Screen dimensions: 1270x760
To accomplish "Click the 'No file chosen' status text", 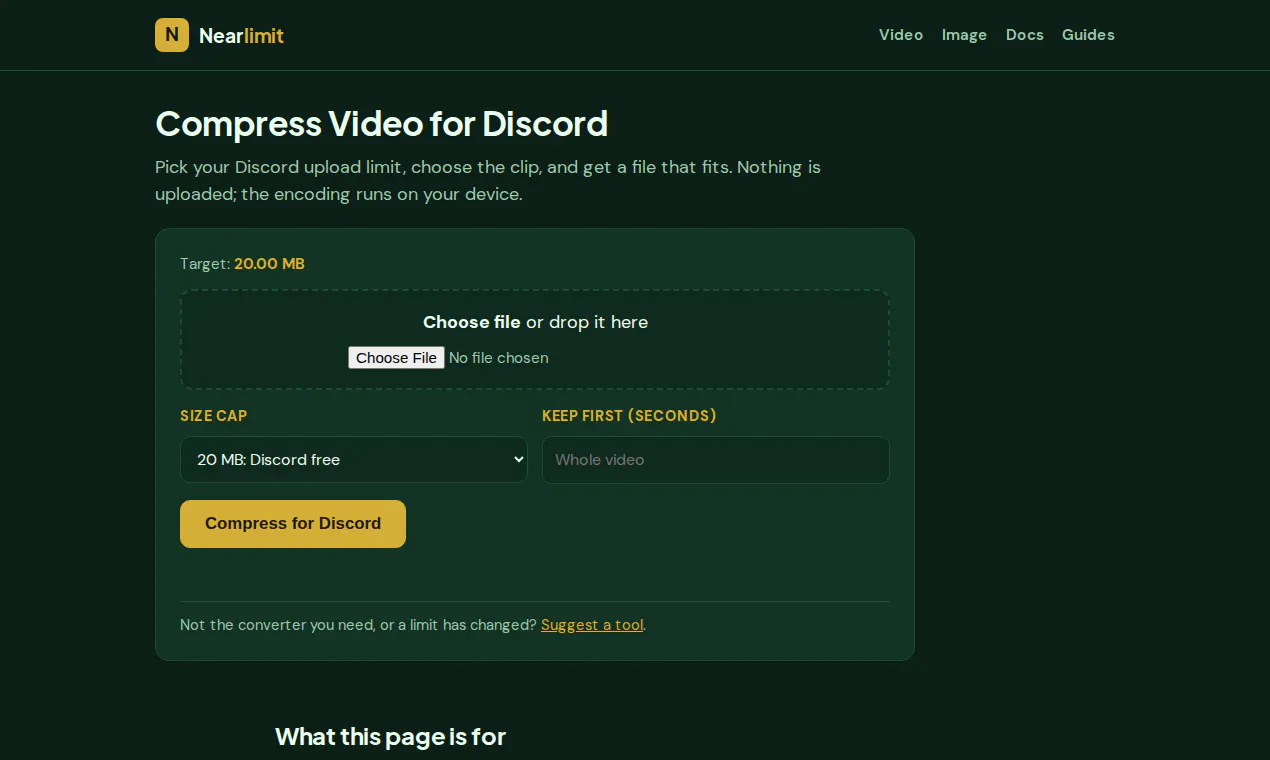I will click(x=499, y=358).
